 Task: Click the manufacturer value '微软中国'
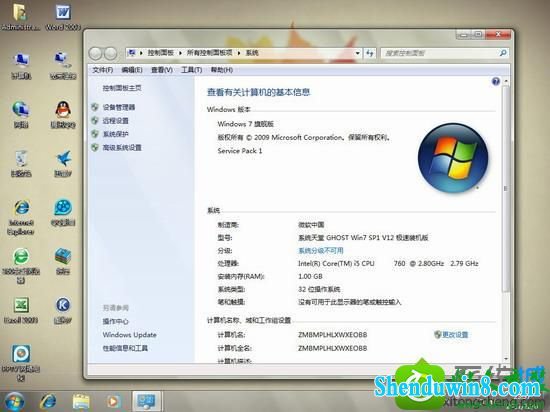[x=311, y=225]
